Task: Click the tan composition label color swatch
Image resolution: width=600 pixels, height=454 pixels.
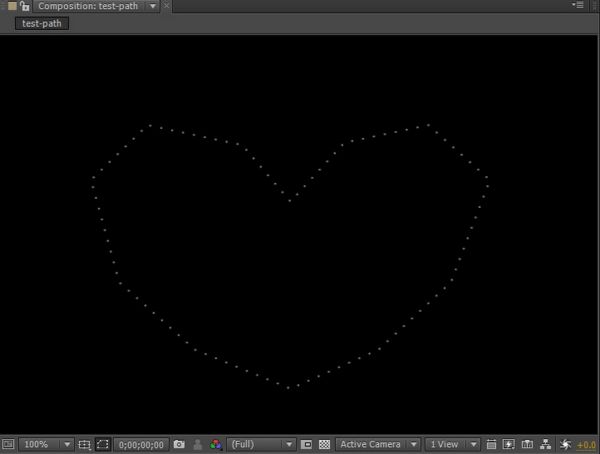Action: tap(12, 6)
